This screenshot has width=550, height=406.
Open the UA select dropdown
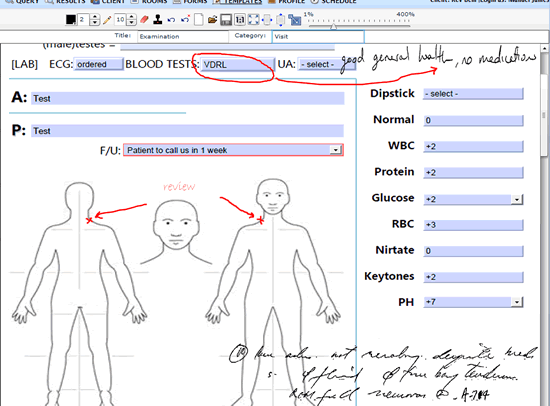(x=326, y=65)
